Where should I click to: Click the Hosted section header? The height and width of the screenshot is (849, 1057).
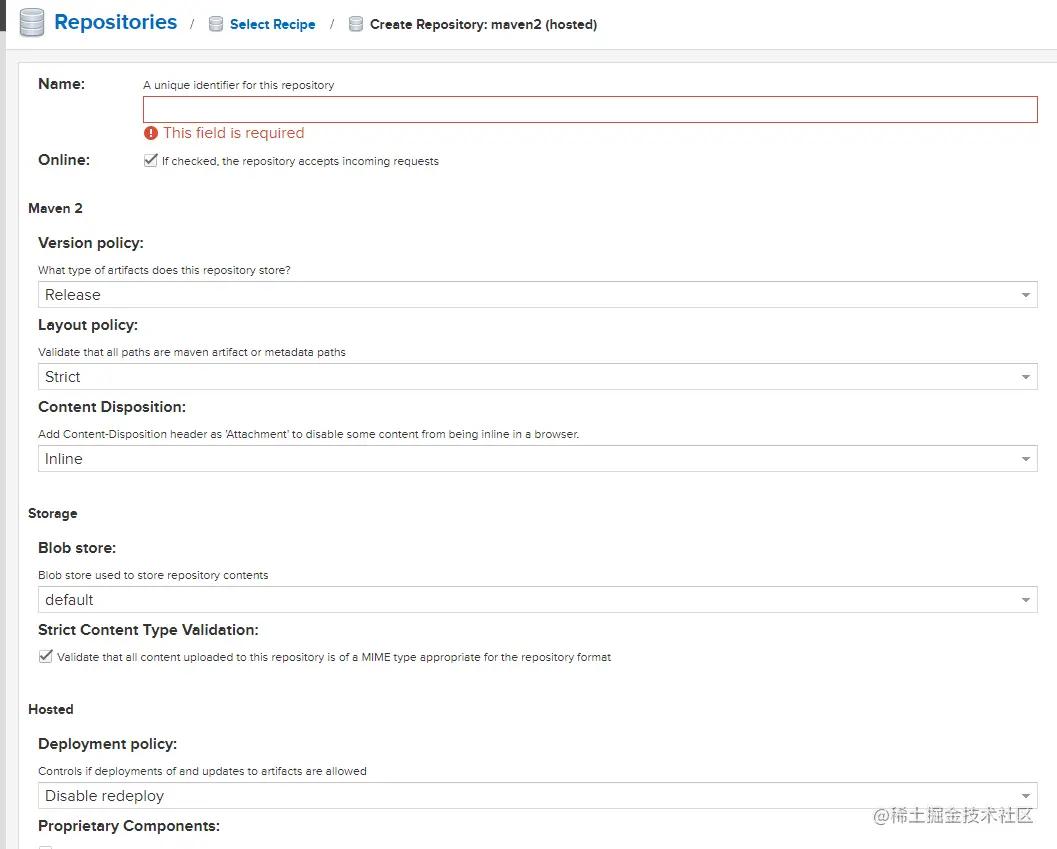pyautogui.click(x=50, y=709)
